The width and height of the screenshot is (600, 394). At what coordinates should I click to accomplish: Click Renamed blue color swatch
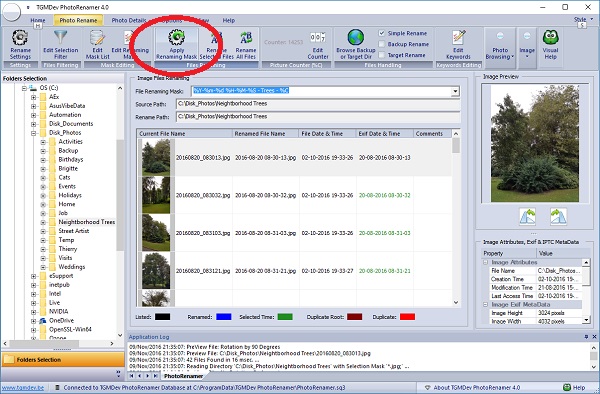tap(223, 317)
